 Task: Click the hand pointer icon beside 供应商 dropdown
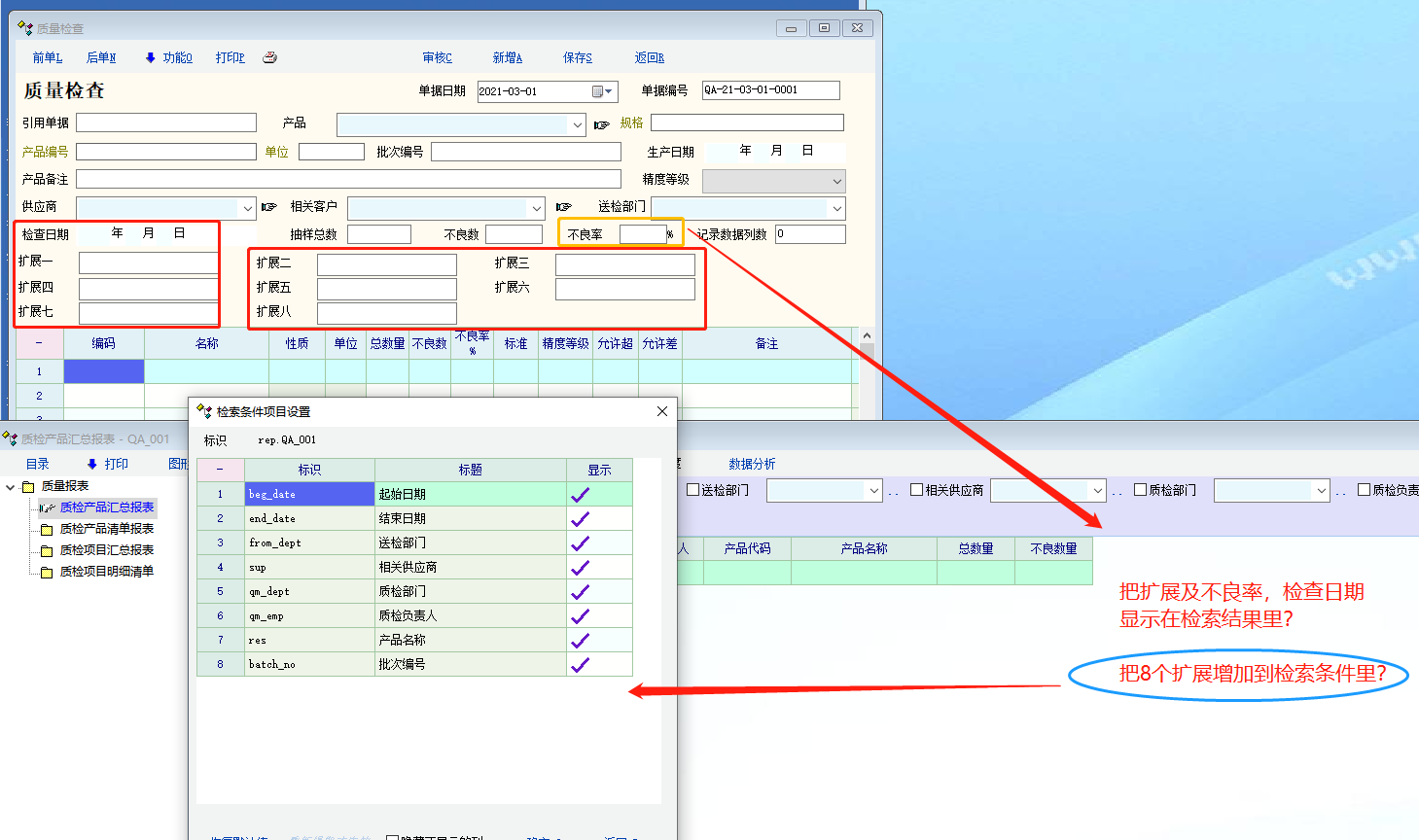tap(269, 207)
